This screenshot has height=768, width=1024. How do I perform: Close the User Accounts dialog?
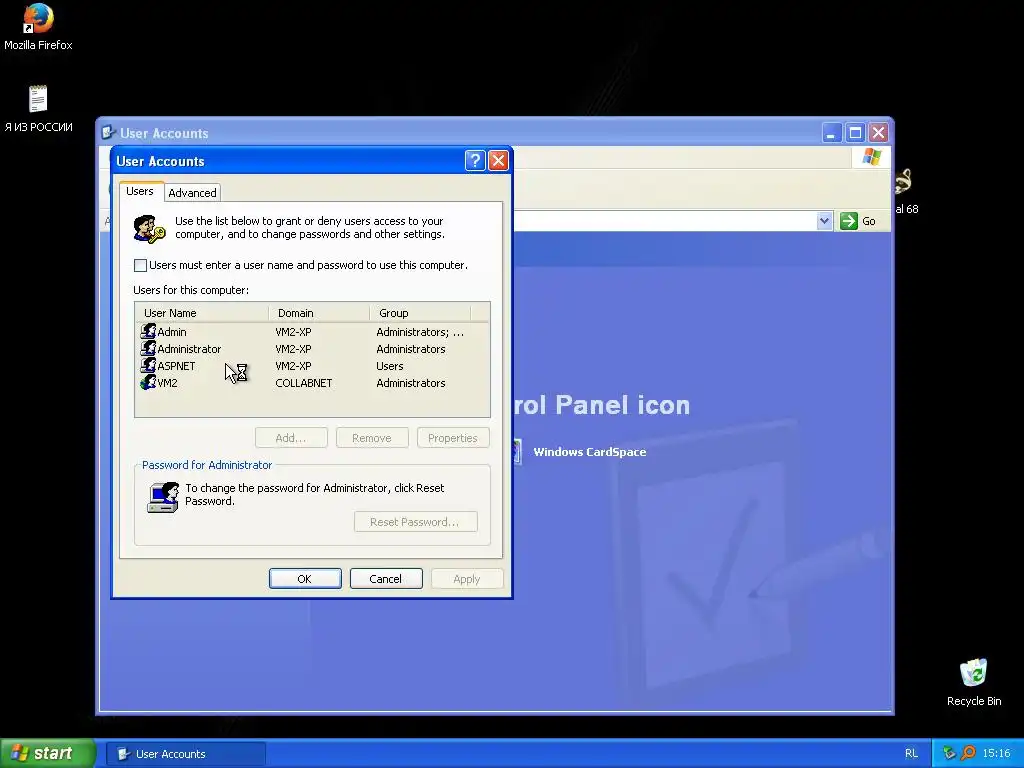click(x=498, y=161)
